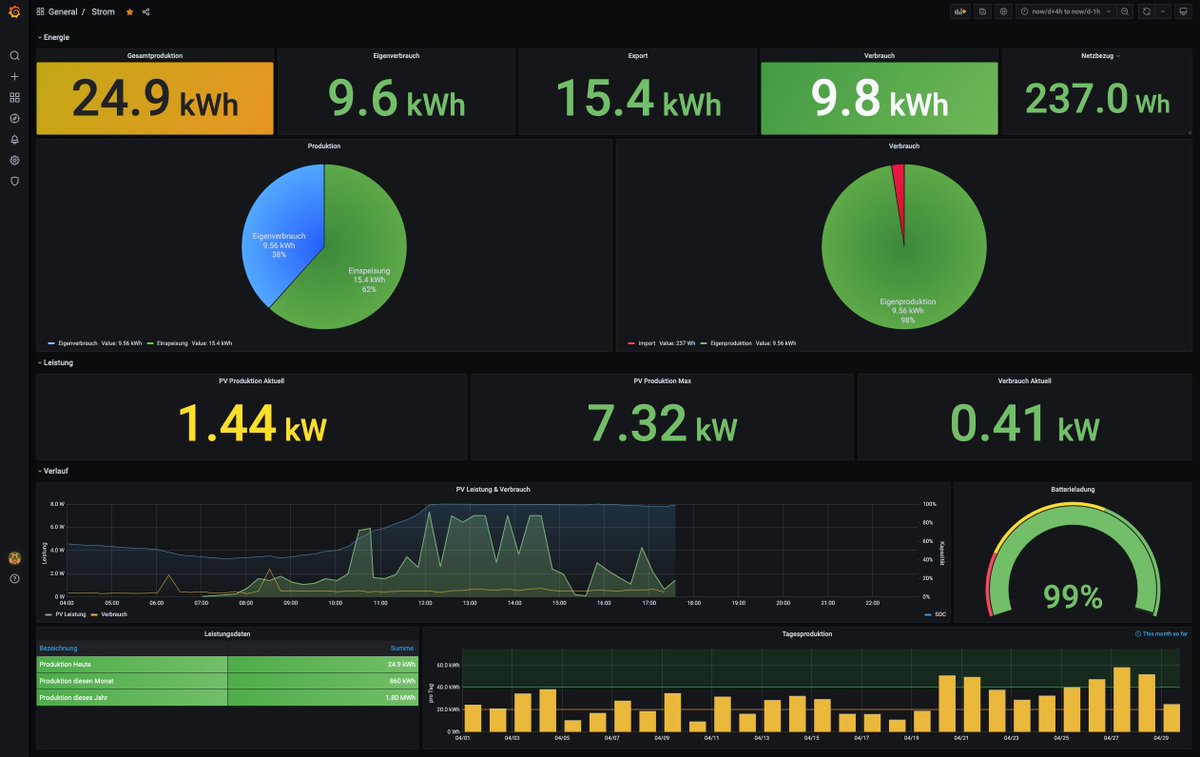Refresh the dashboard
1200x757 pixels.
[x=1147, y=12]
